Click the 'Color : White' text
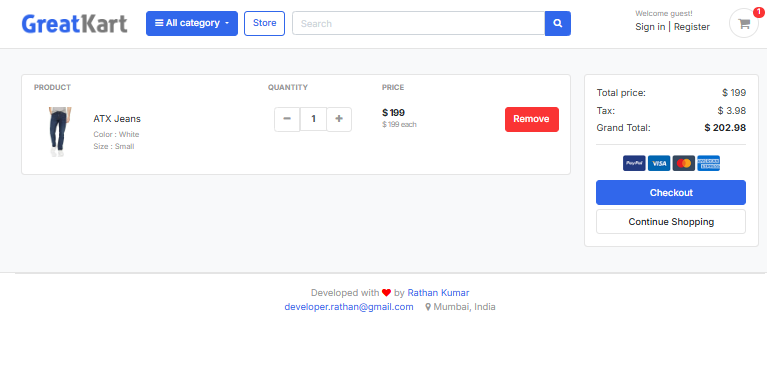The height and width of the screenshot is (368, 767). [x=116, y=134]
